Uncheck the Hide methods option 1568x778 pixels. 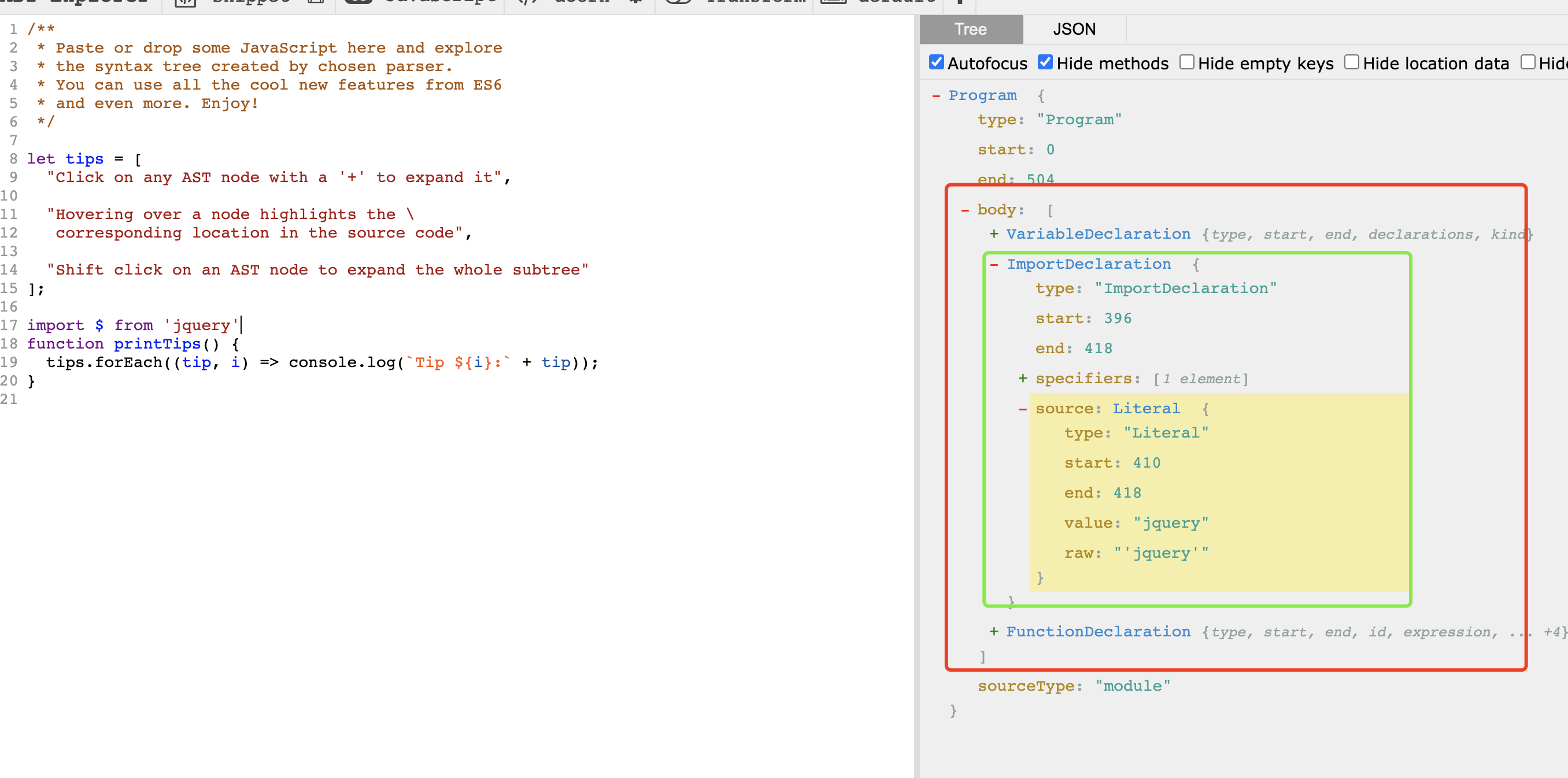1045,62
